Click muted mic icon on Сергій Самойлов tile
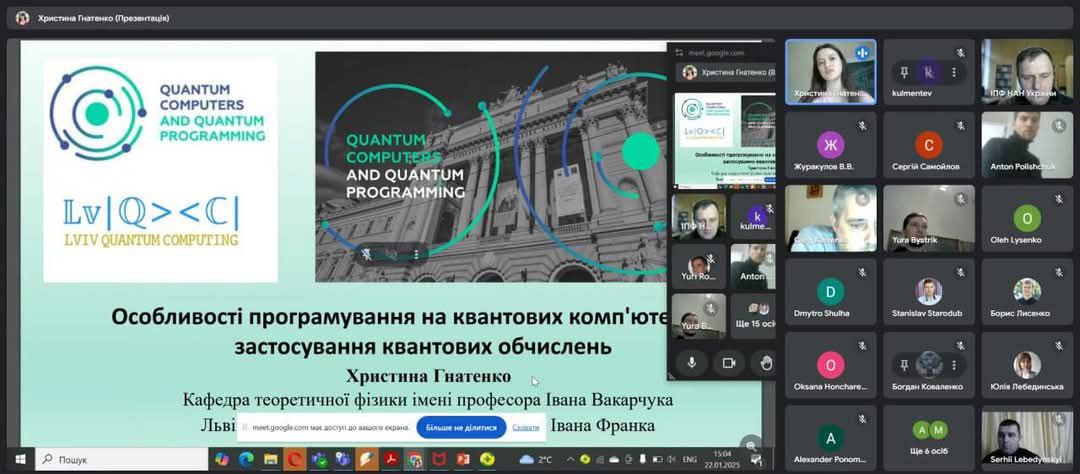Viewport: 1080px width, 474px height. (x=960, y=125)
